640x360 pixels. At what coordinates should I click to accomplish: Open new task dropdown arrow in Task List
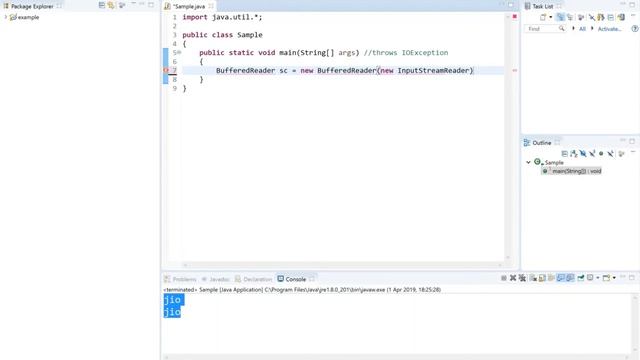[x=550, y=17]
